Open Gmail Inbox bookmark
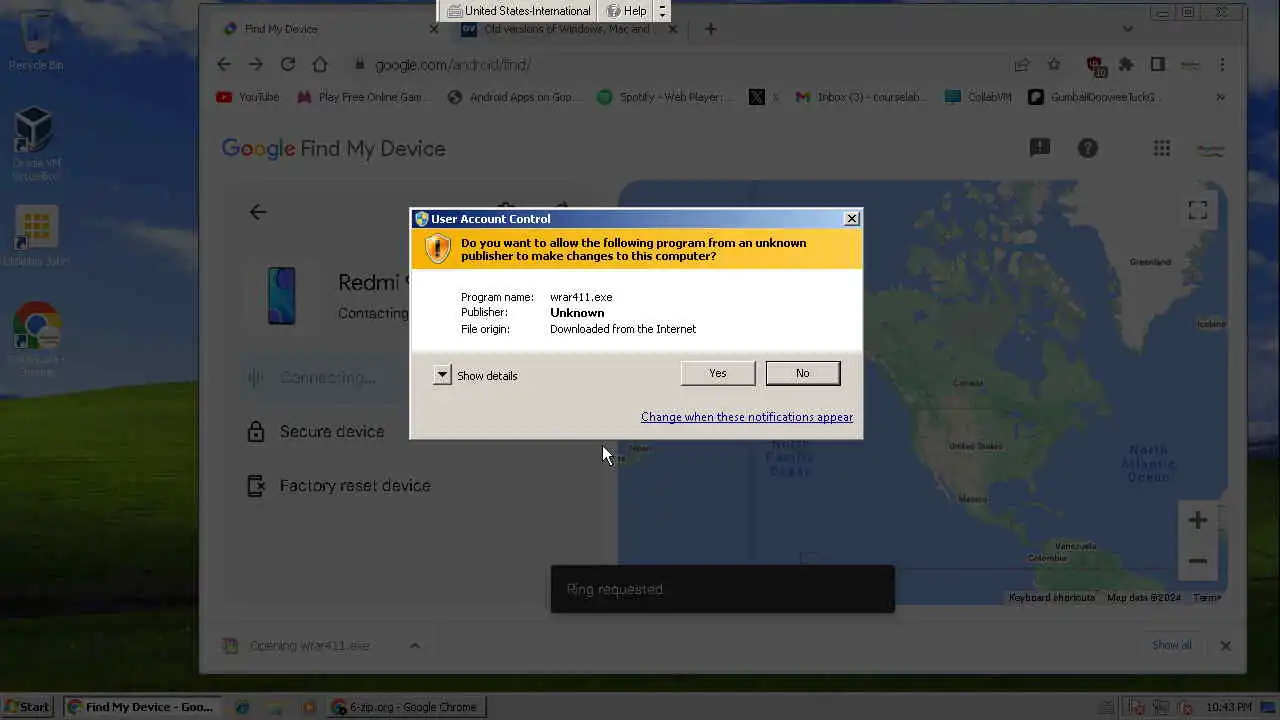Viewport: 1280px width, 720px height. pyautogui.click(x=861, y=97)
